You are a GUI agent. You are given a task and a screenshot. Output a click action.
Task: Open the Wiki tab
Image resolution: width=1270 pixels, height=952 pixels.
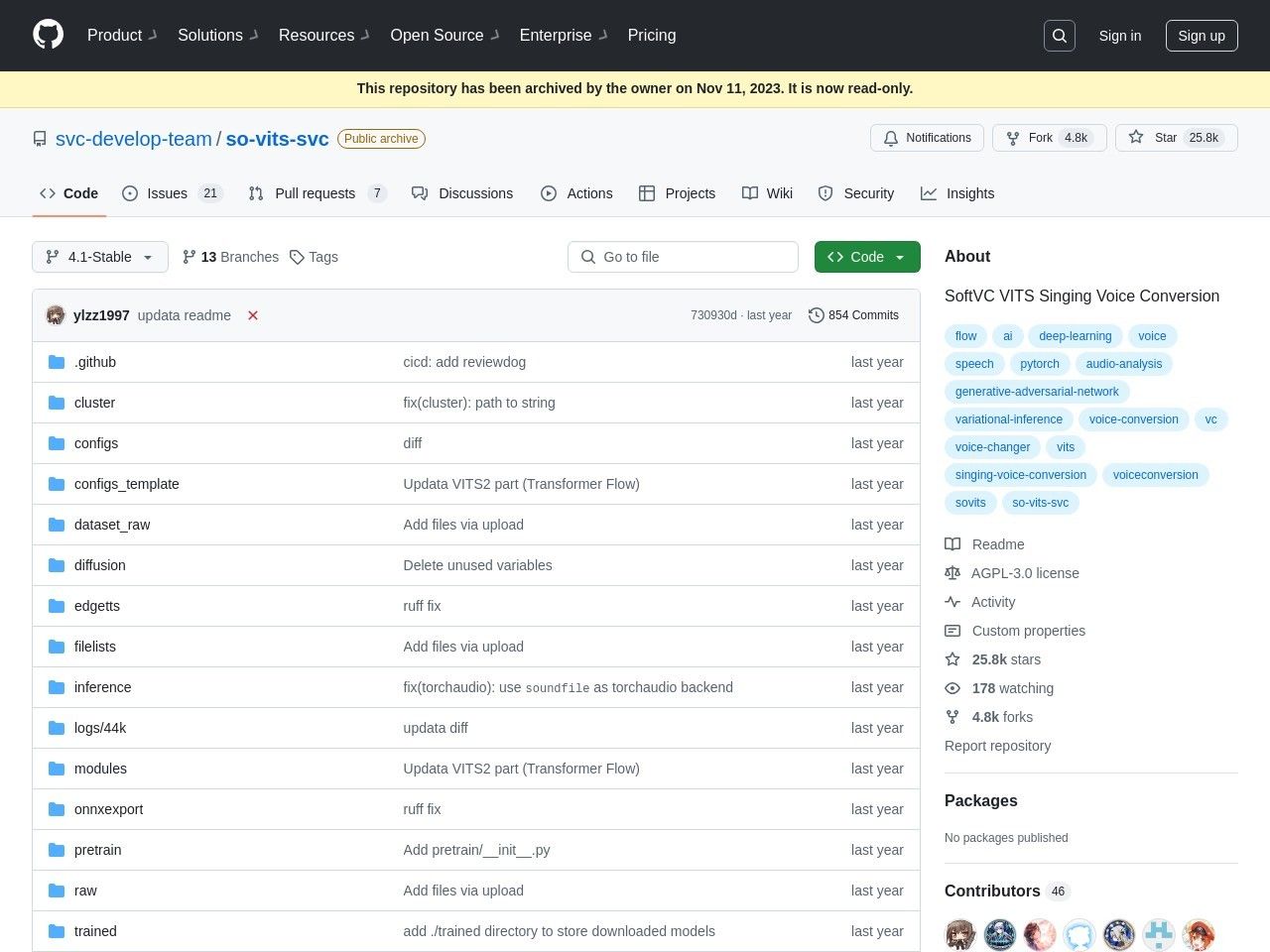point(768,193)
